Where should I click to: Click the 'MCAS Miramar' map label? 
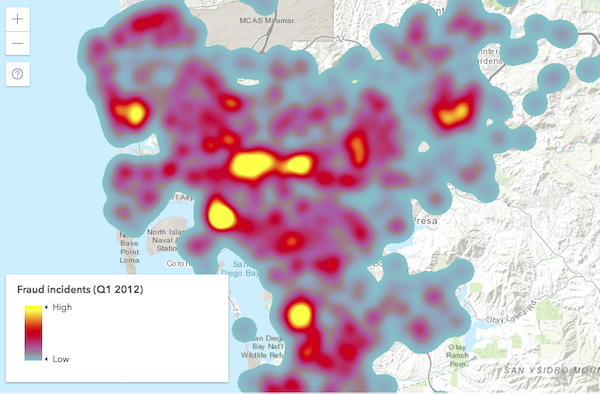267,20
